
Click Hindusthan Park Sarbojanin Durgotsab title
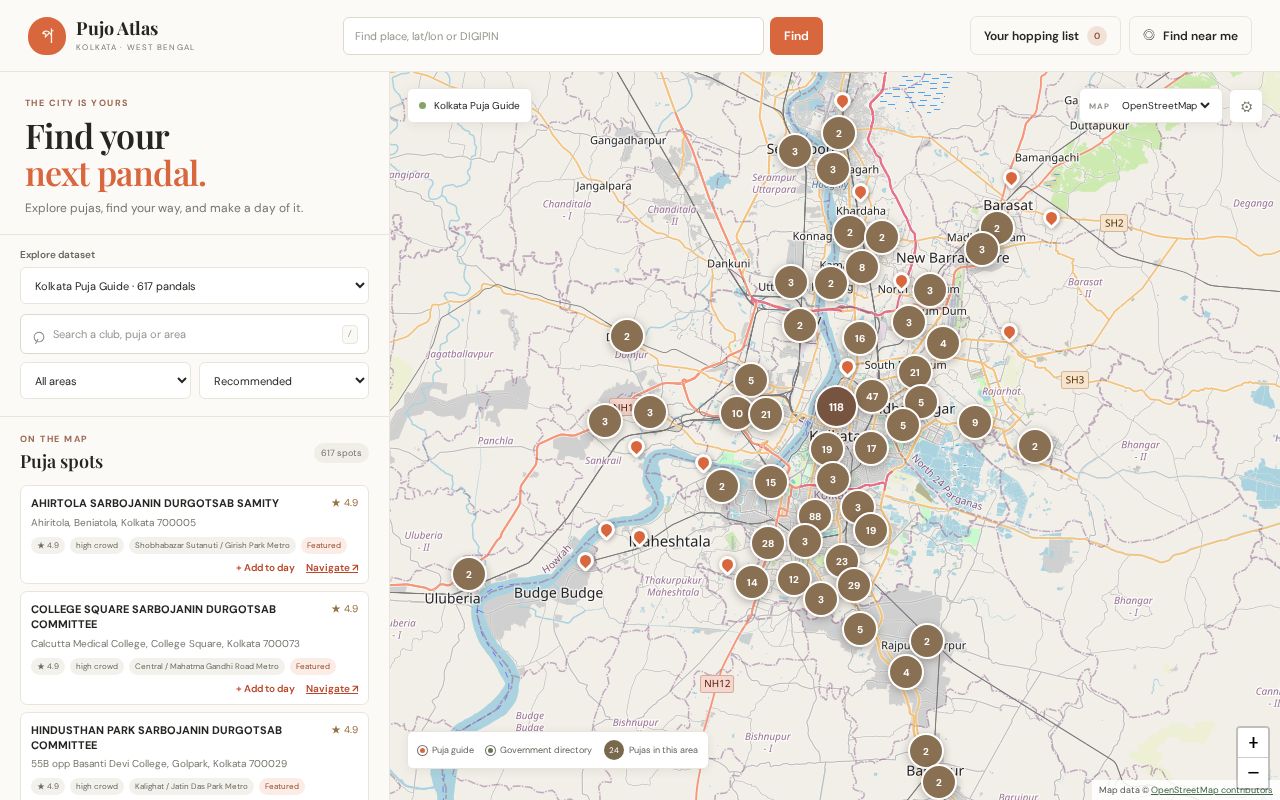156,737
